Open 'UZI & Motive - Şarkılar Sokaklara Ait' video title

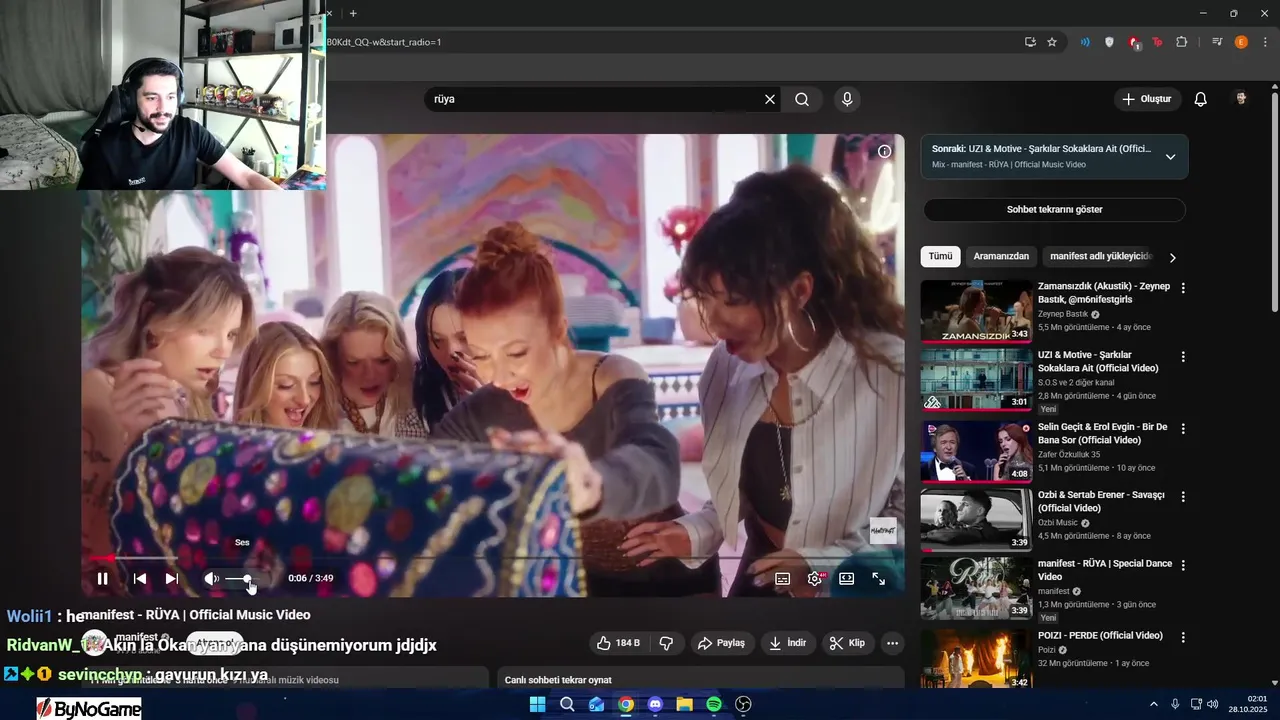1098,361
